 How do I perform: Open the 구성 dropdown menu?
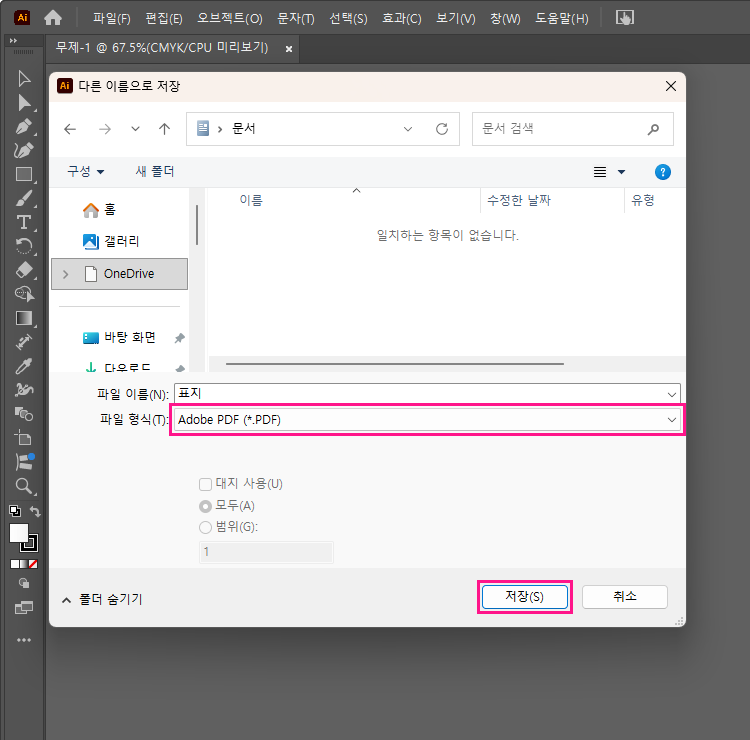86,172
